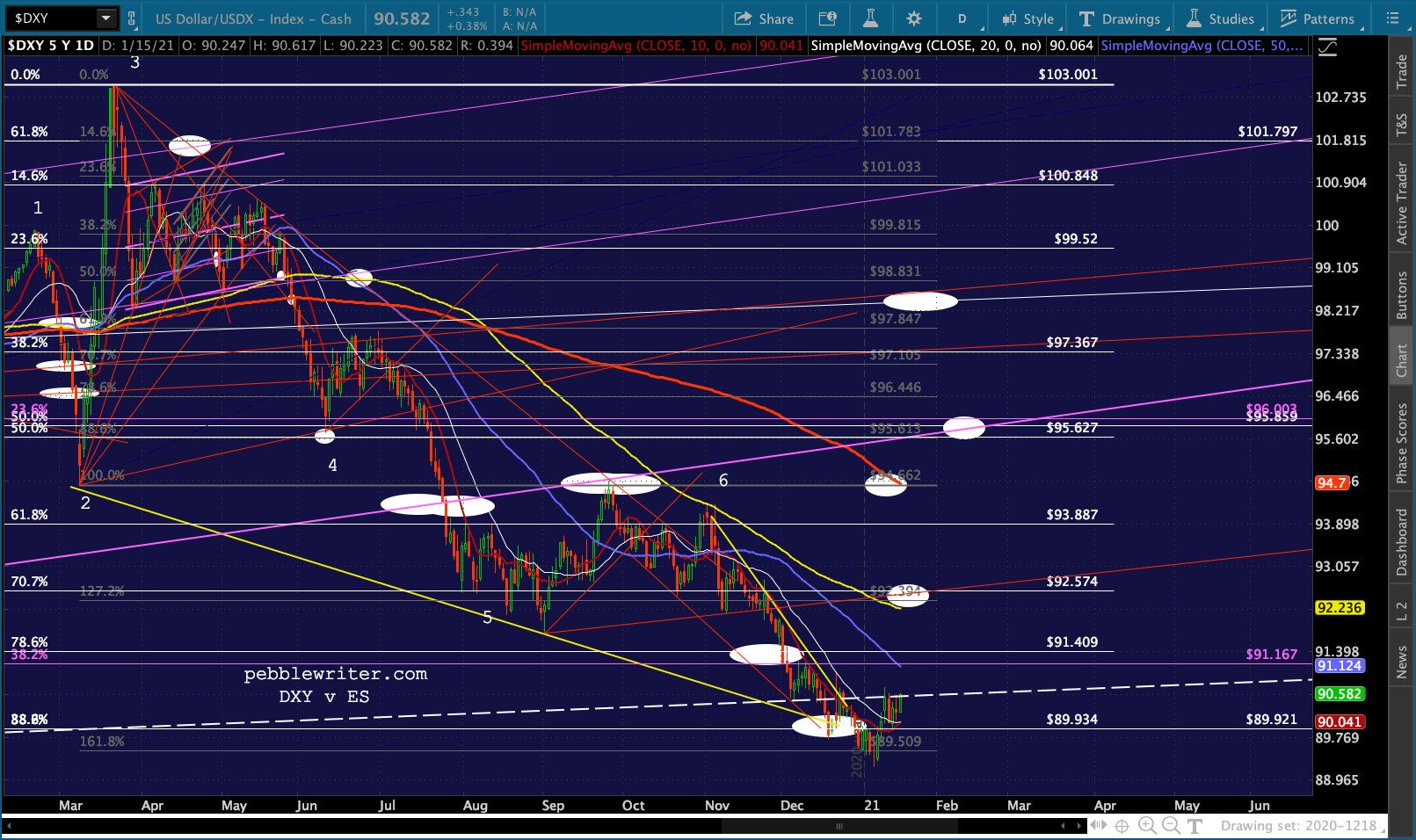Screen dimensions: 1416x840
Task: Click the scroll right arrow
Action: (x=1079, y=826)
